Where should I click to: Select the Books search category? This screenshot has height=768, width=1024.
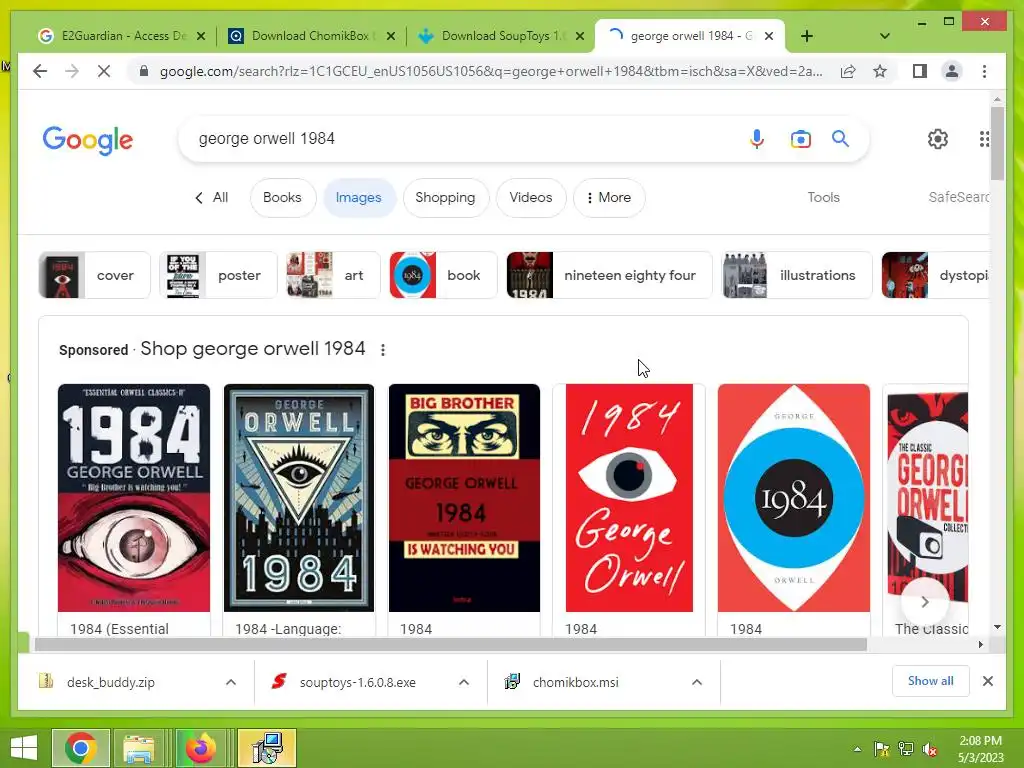[x=282, y=197]
